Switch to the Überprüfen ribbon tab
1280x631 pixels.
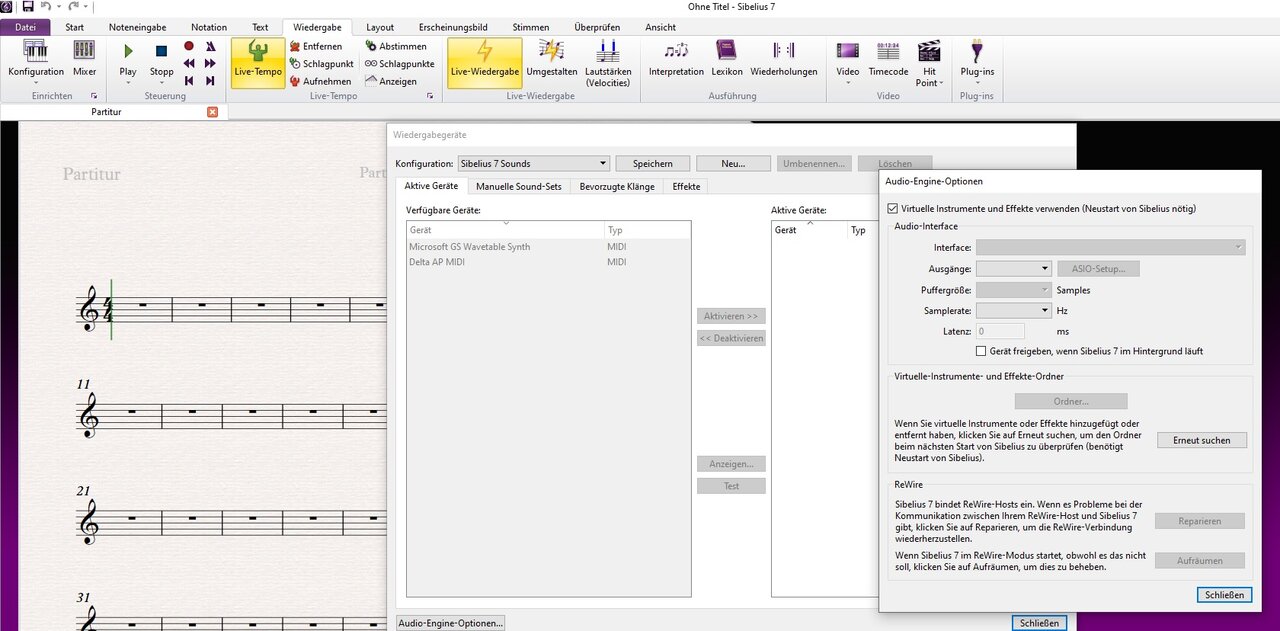coord(598,27)
